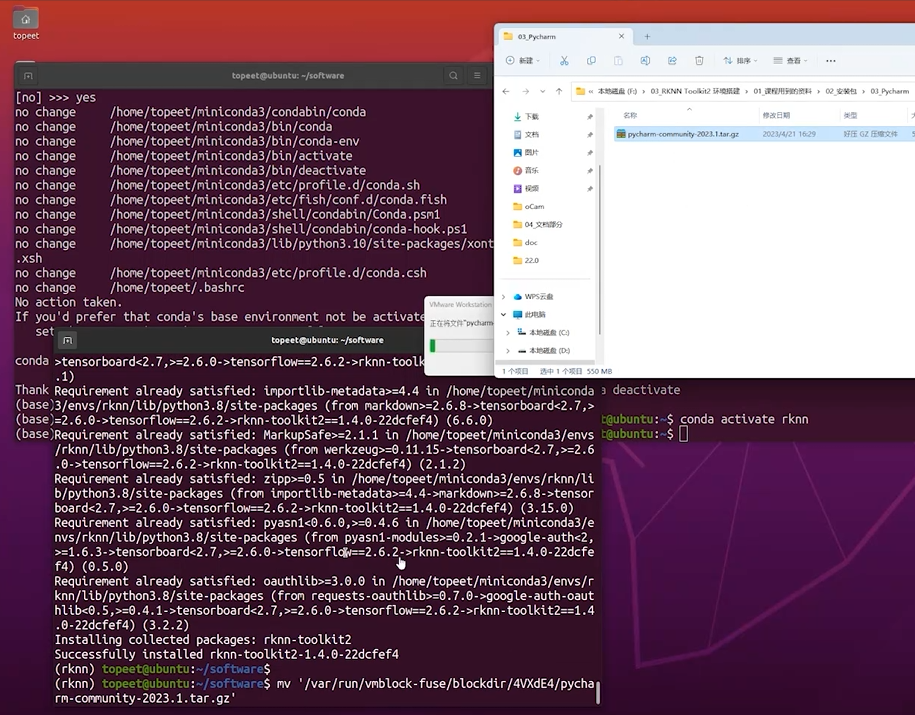The image size is (915, 715).
Task: Go back with Explorer back arrow
Action: (x=506, y=91)
